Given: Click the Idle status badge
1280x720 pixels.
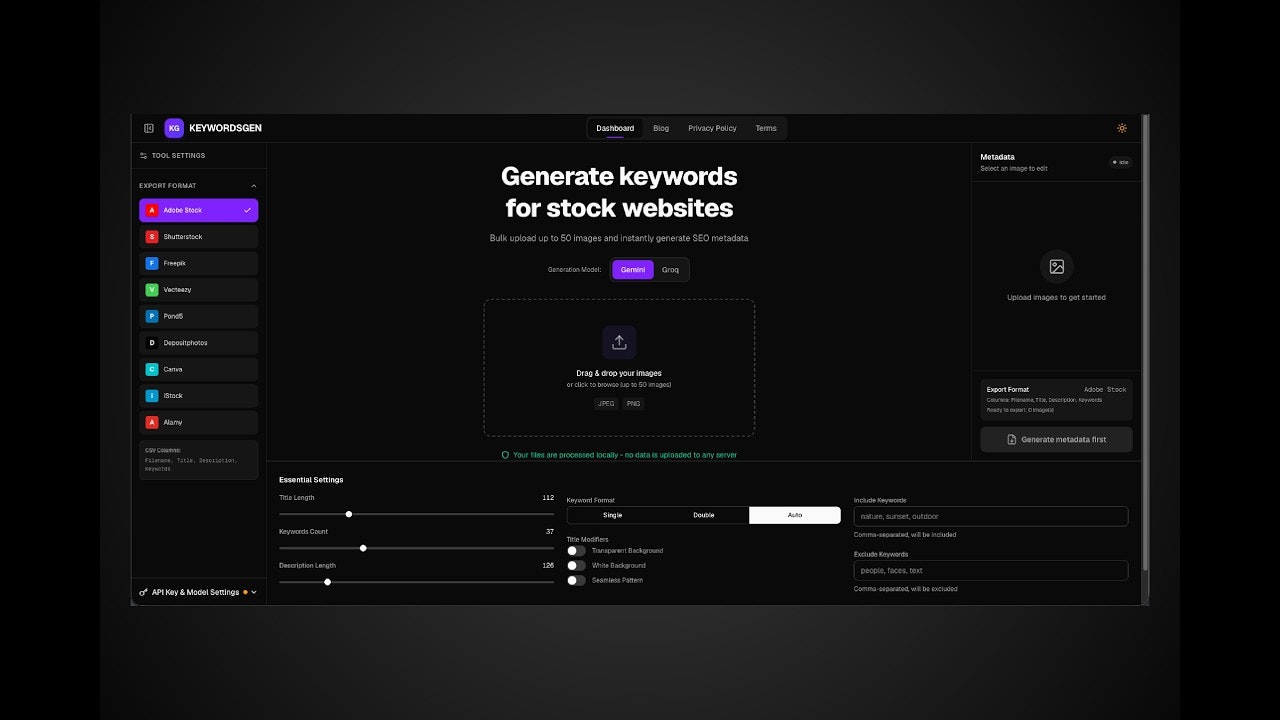Looking at the screenshot, I should (1120, 162).
